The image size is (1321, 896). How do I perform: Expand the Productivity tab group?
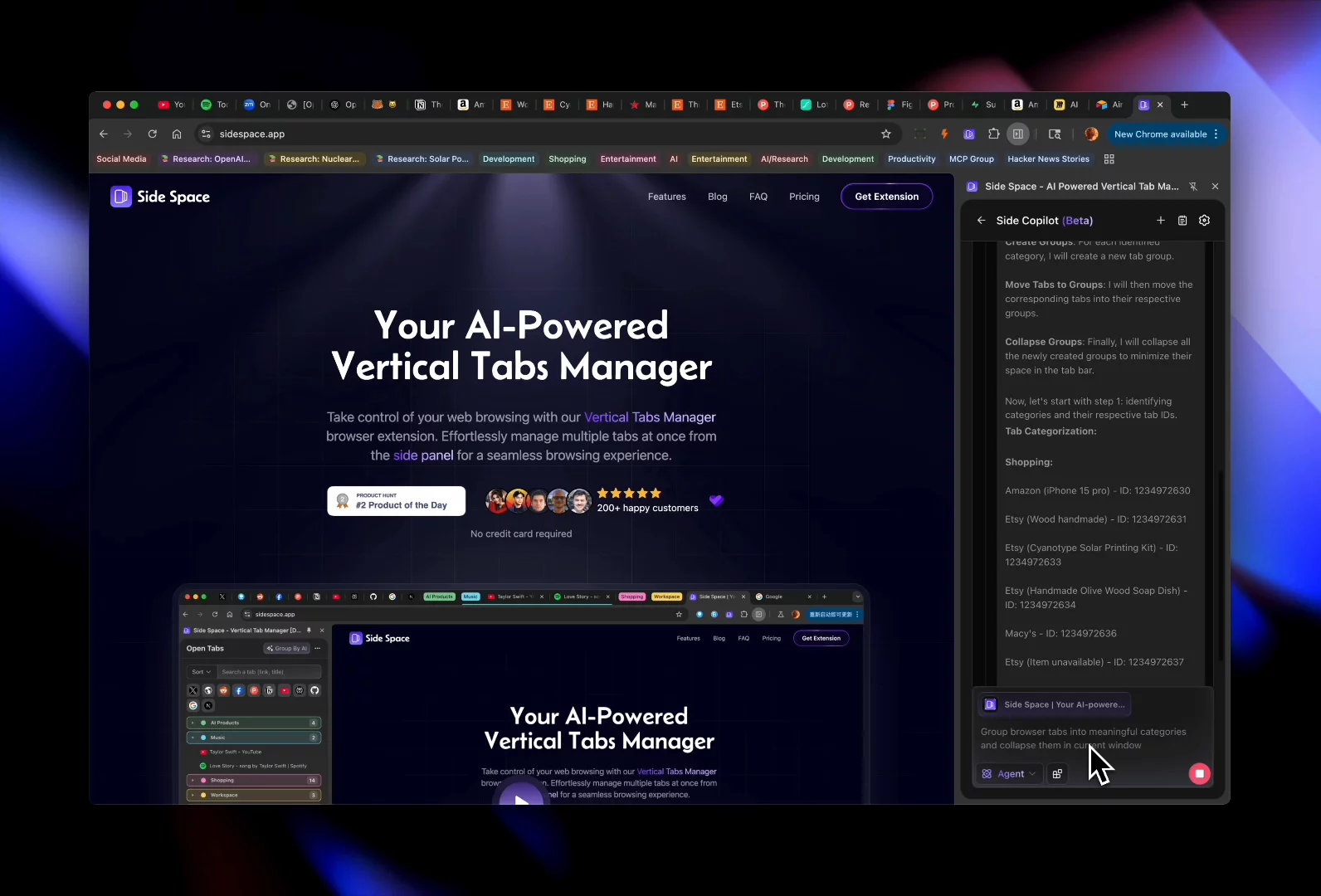[x=911, y=159]
